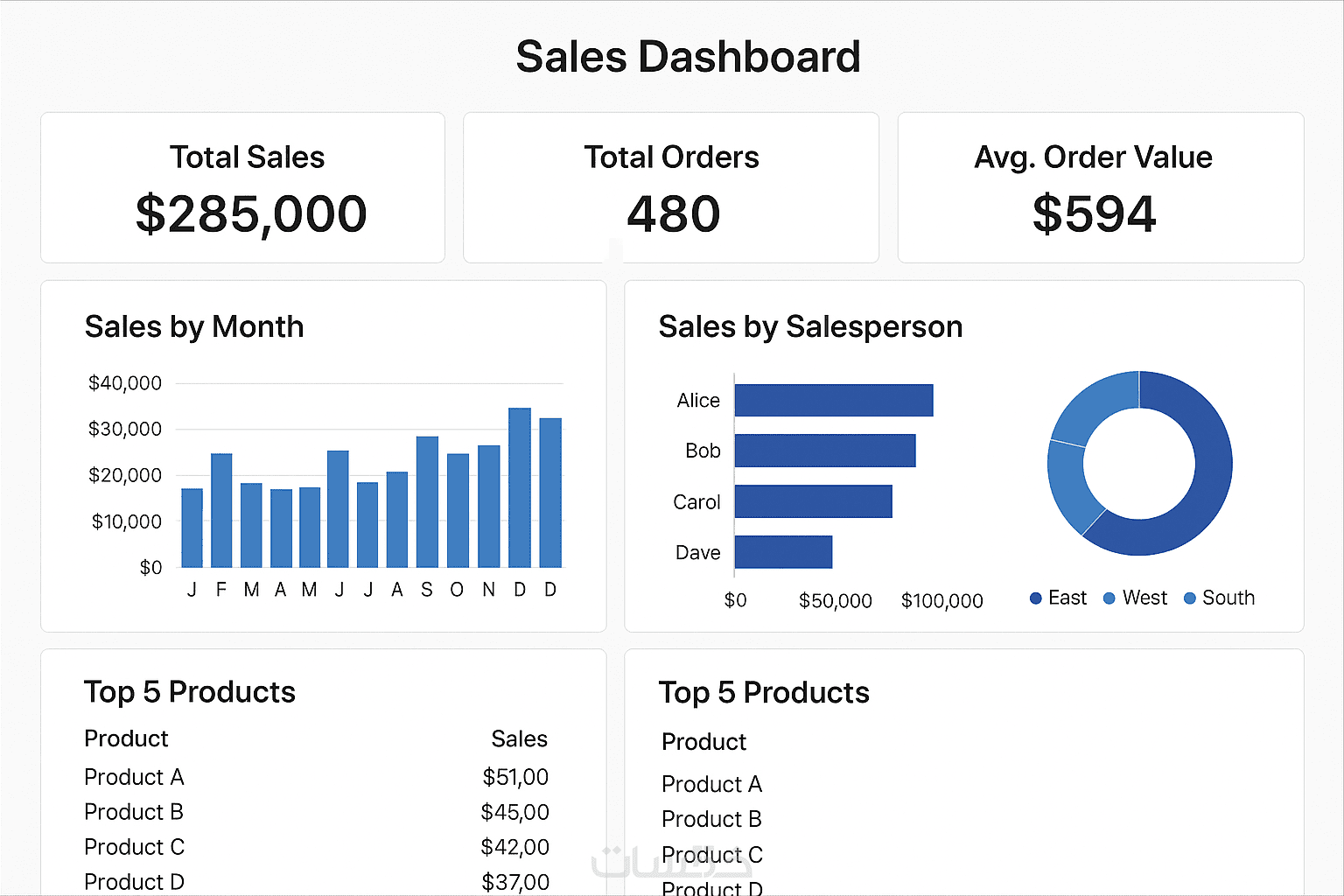
Task: Select the Avg. Order Value card
Action: tap(1101, 187)
